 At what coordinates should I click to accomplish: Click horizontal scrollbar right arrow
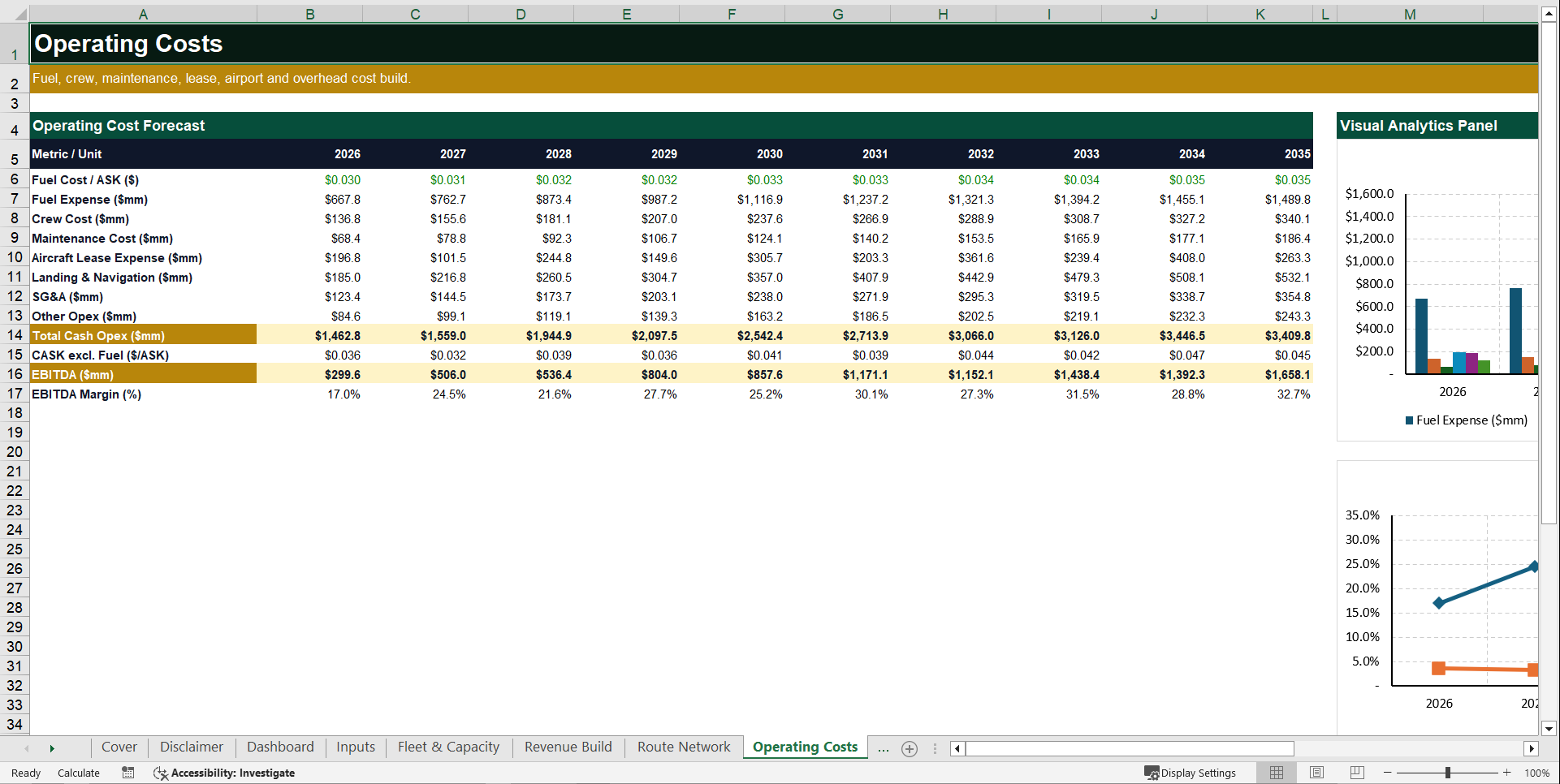pyautogui.click(x=1532, y=748)
